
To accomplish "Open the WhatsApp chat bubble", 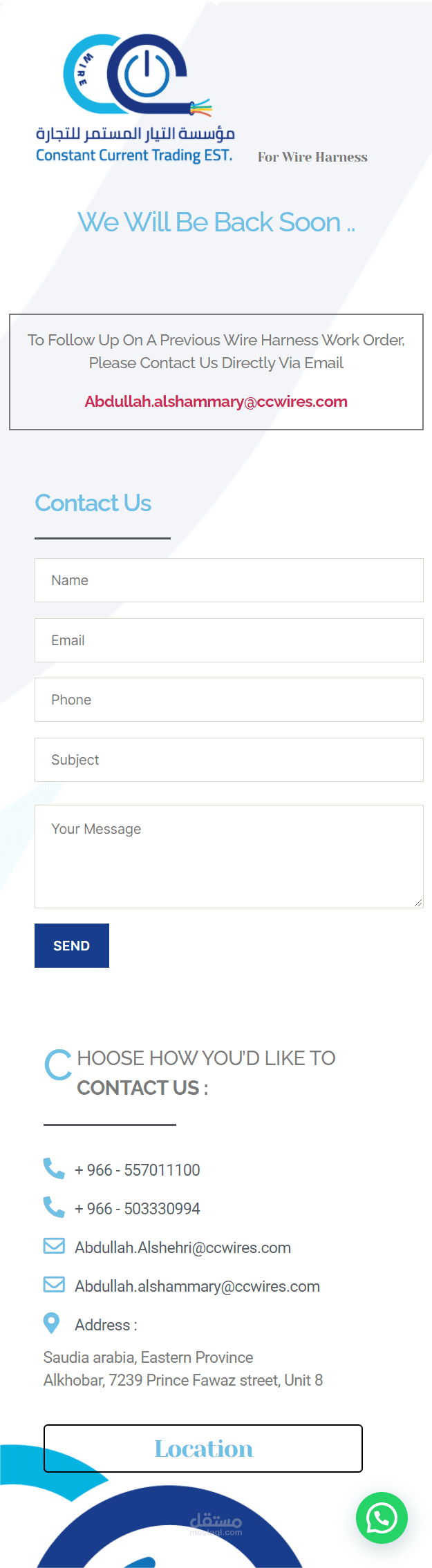I will 382,1518.
